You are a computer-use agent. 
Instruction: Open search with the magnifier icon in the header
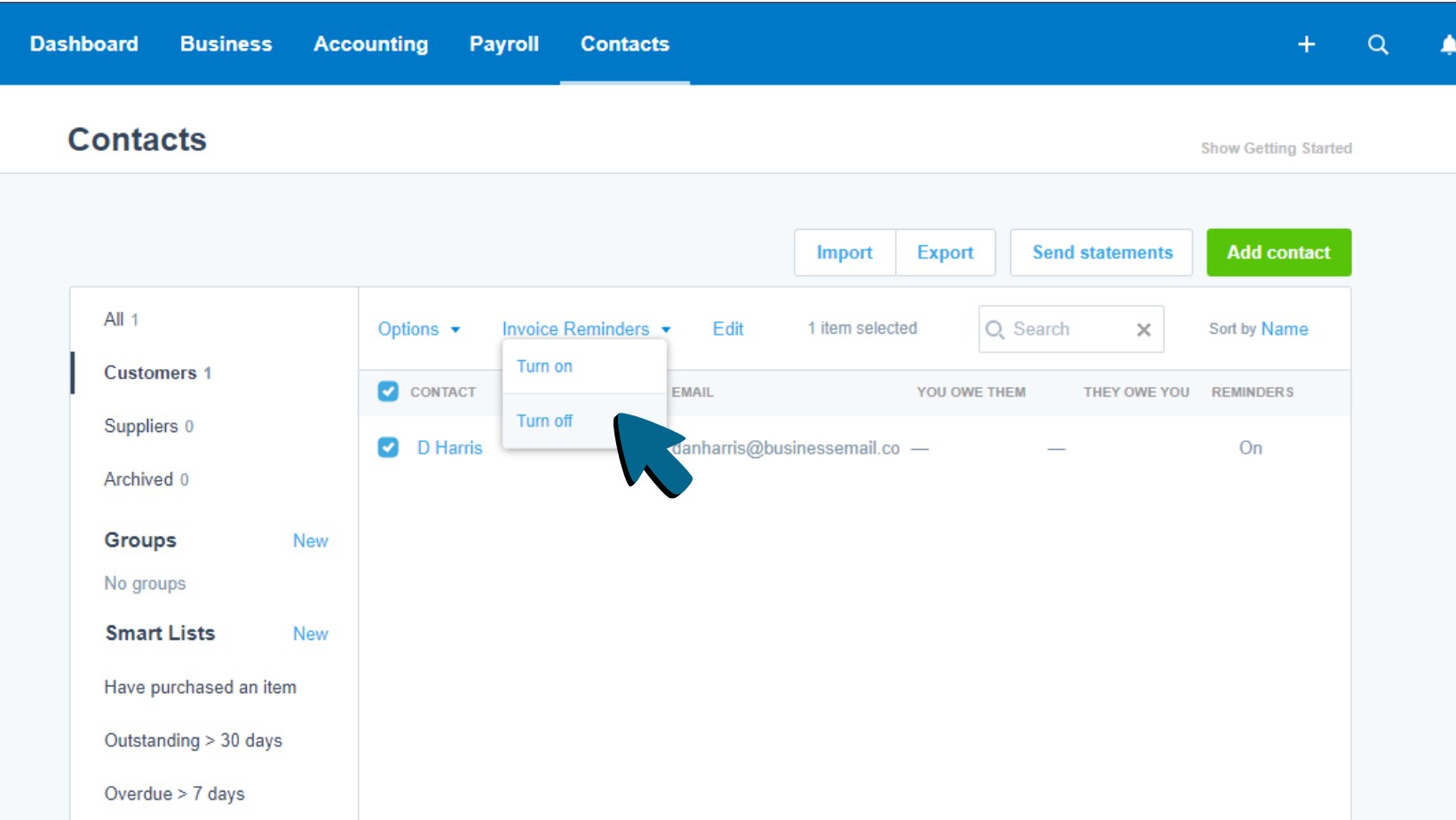(x=1378, y=44)
